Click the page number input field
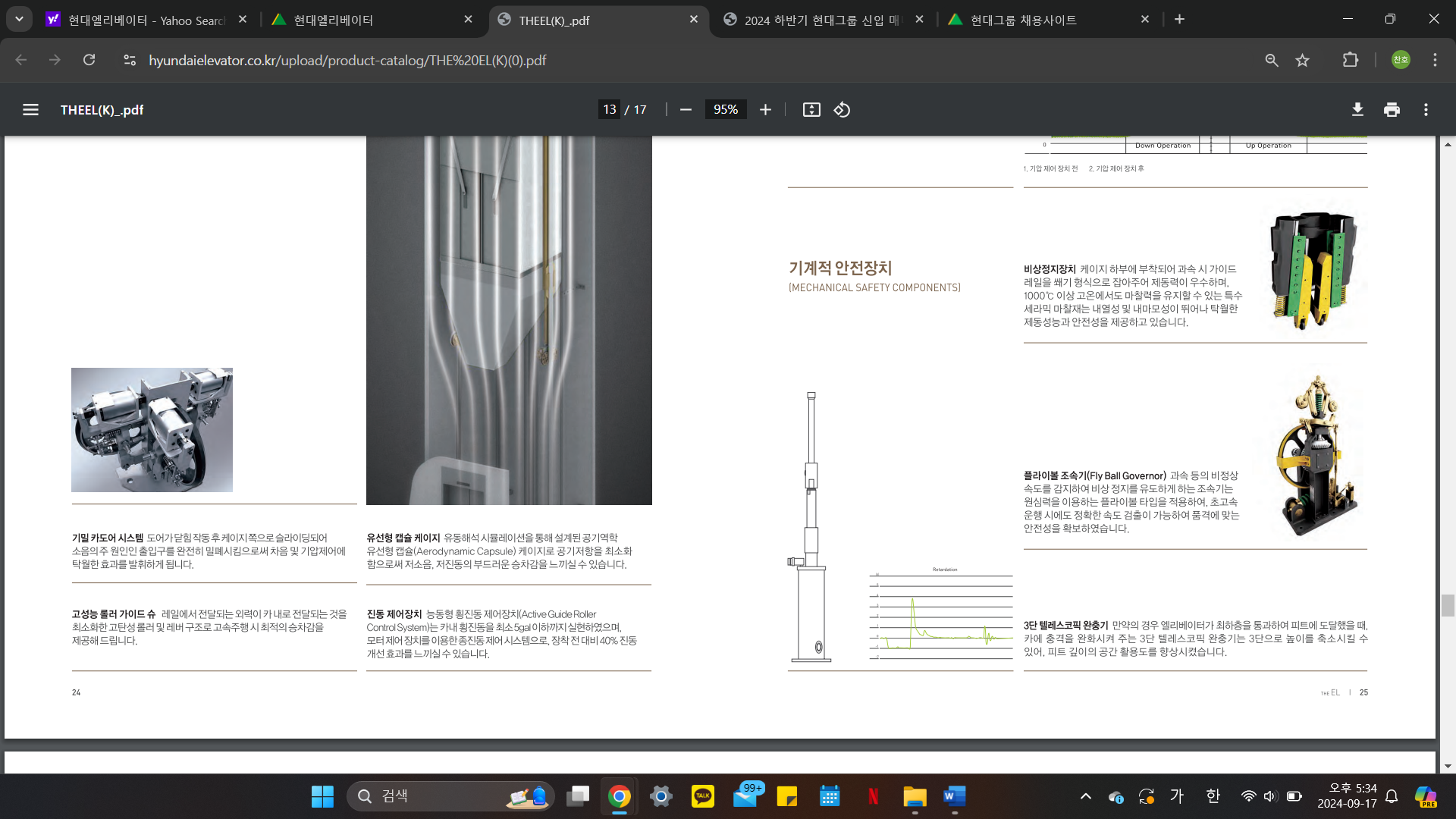The height and width of the screenshot is (819, 1456). point(609,110)
